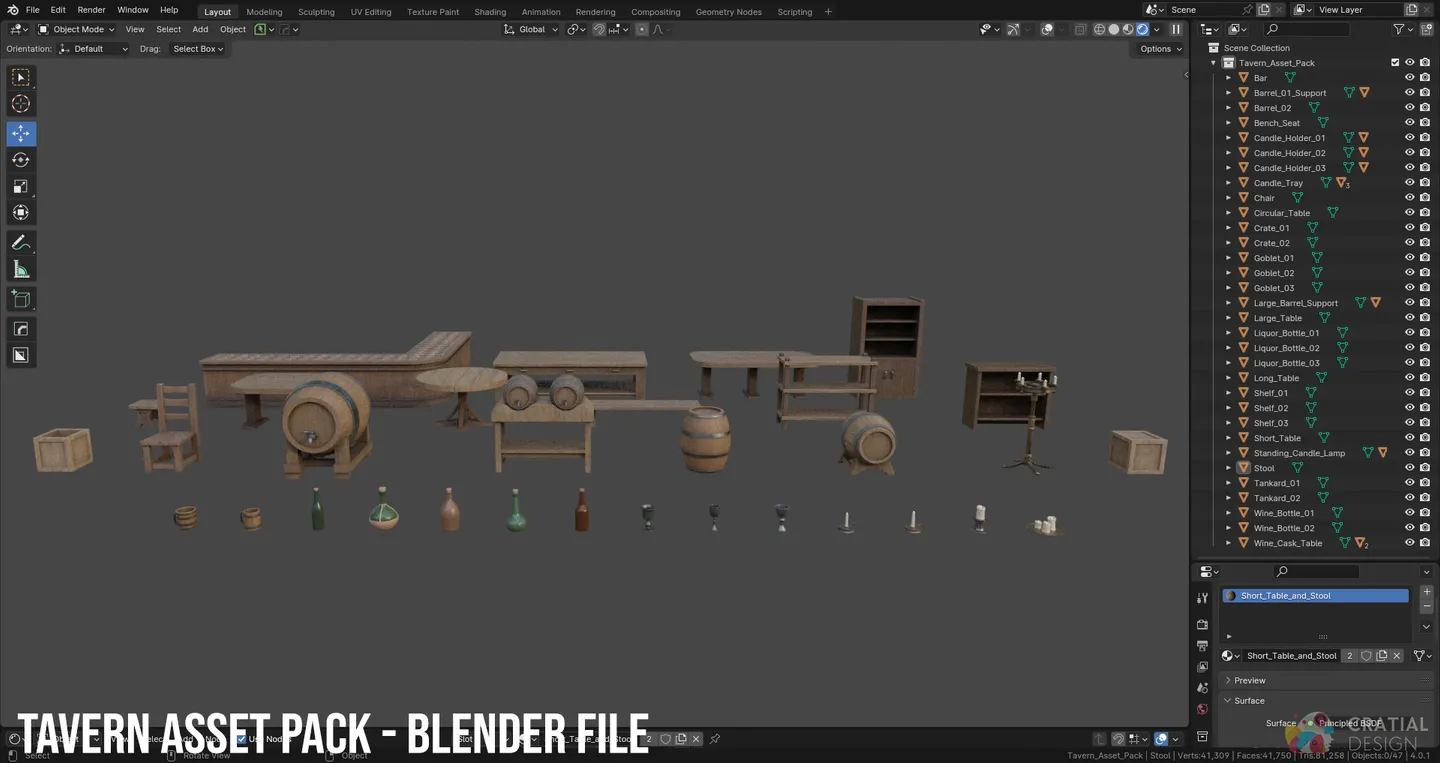Open the Tool properties tab
Screen dimensions: 1440x763
tap(1203, 598)
